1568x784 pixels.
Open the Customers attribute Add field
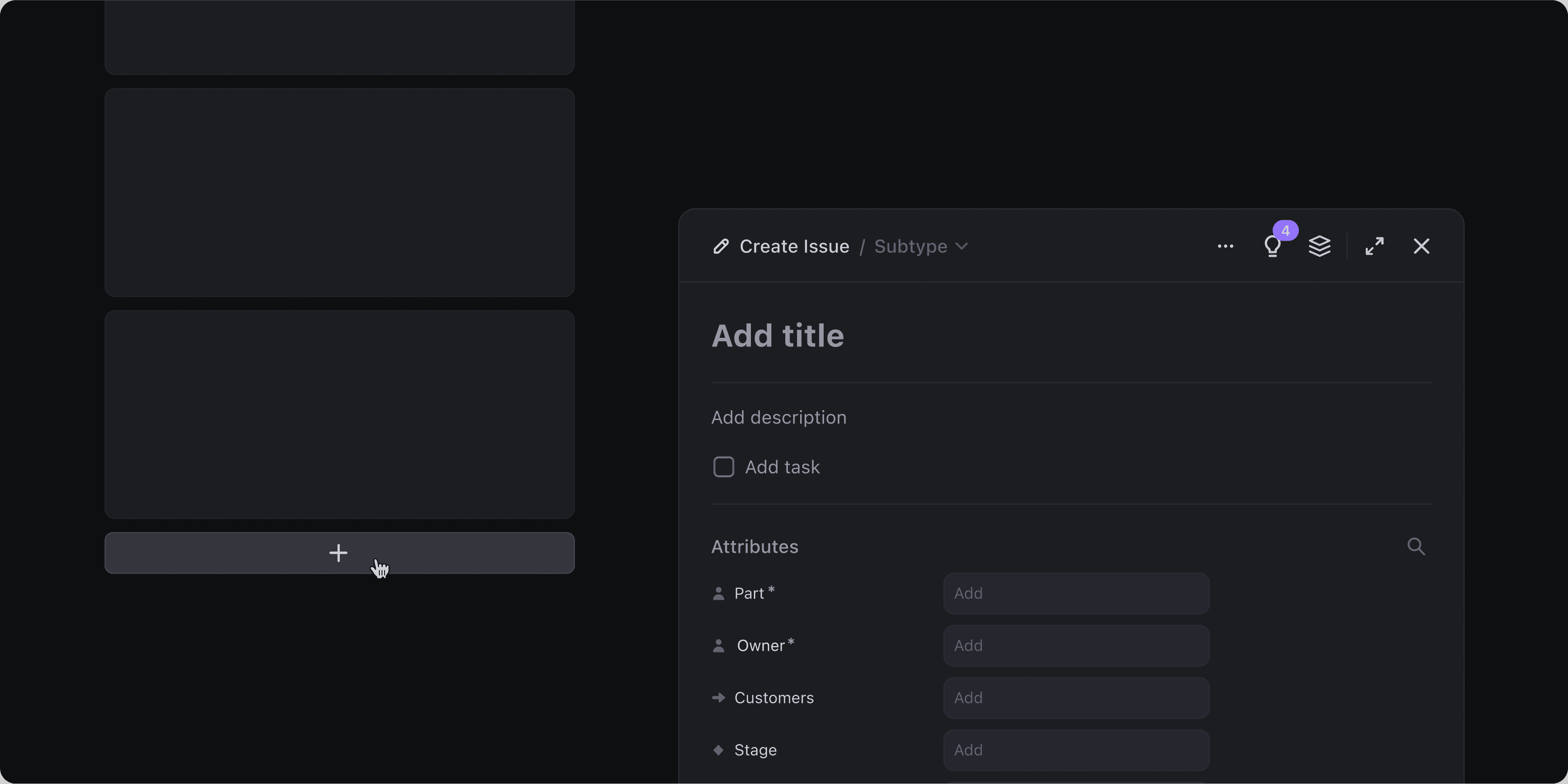pyautogui.click(x=1075, y=698)
